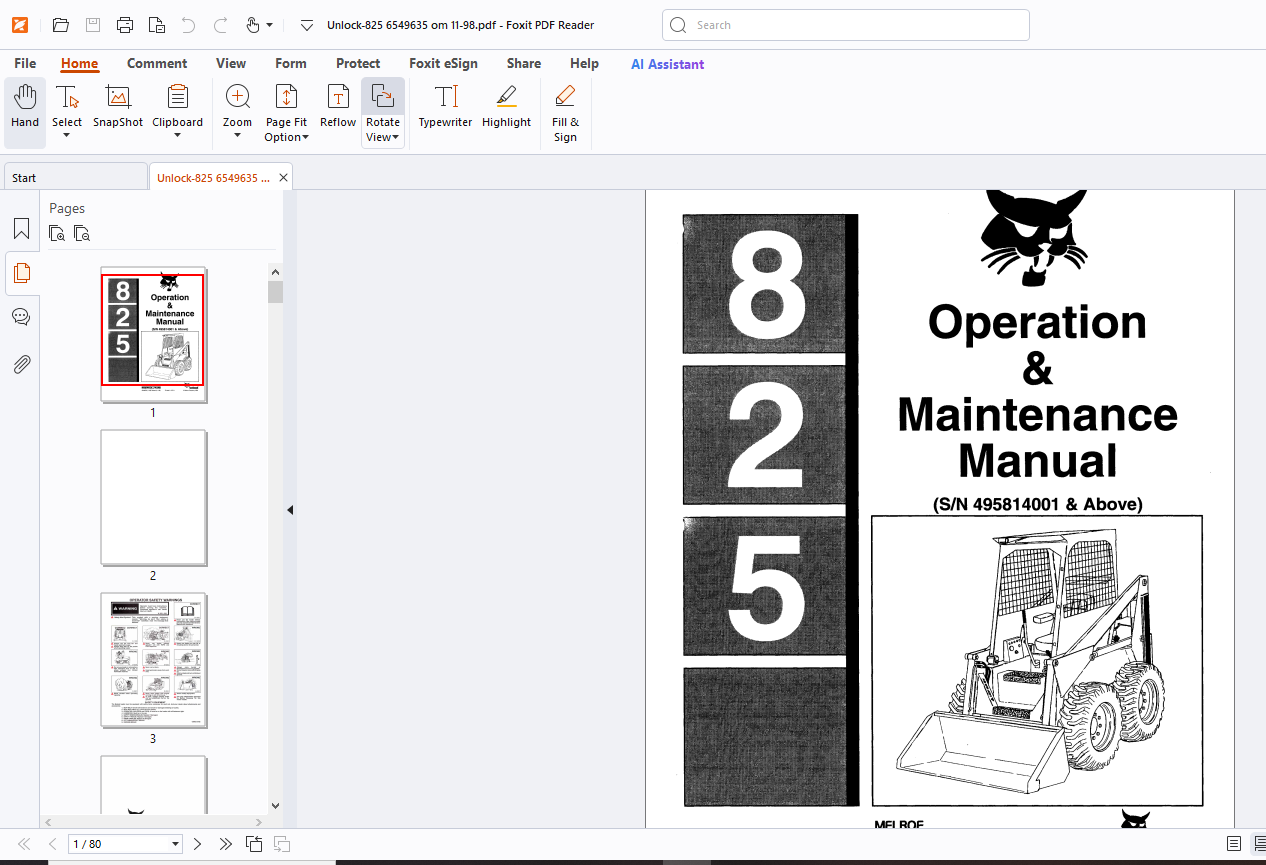
Task: Switch to the Start document tab
Action: [x=75, y=177]
